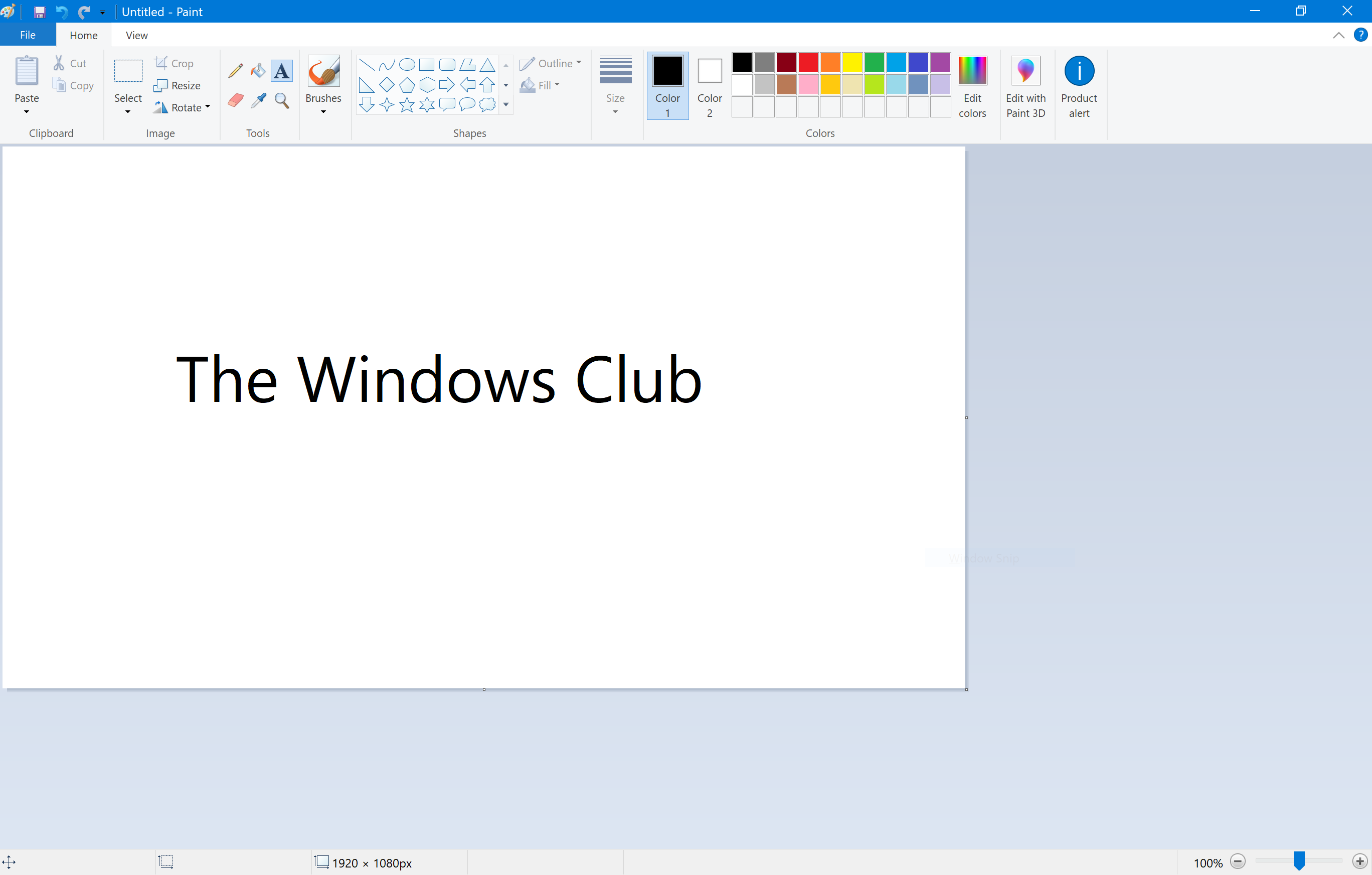This screenshot has height=875, width=1372.
Task: Click the Undo arrow in title bar
Action: click(62, 12)
